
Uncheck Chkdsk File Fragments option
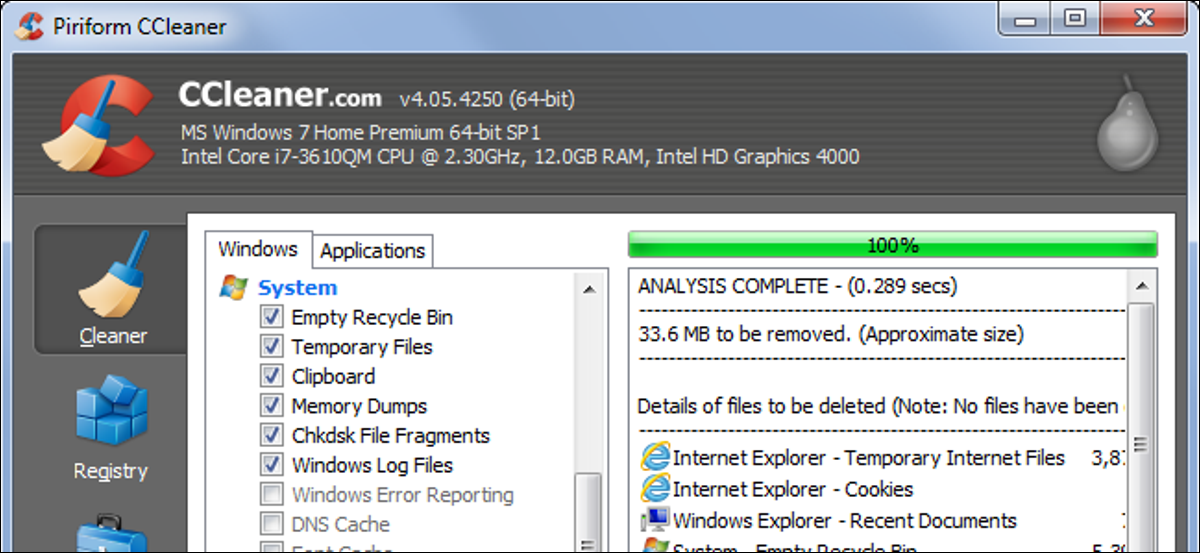272,435
